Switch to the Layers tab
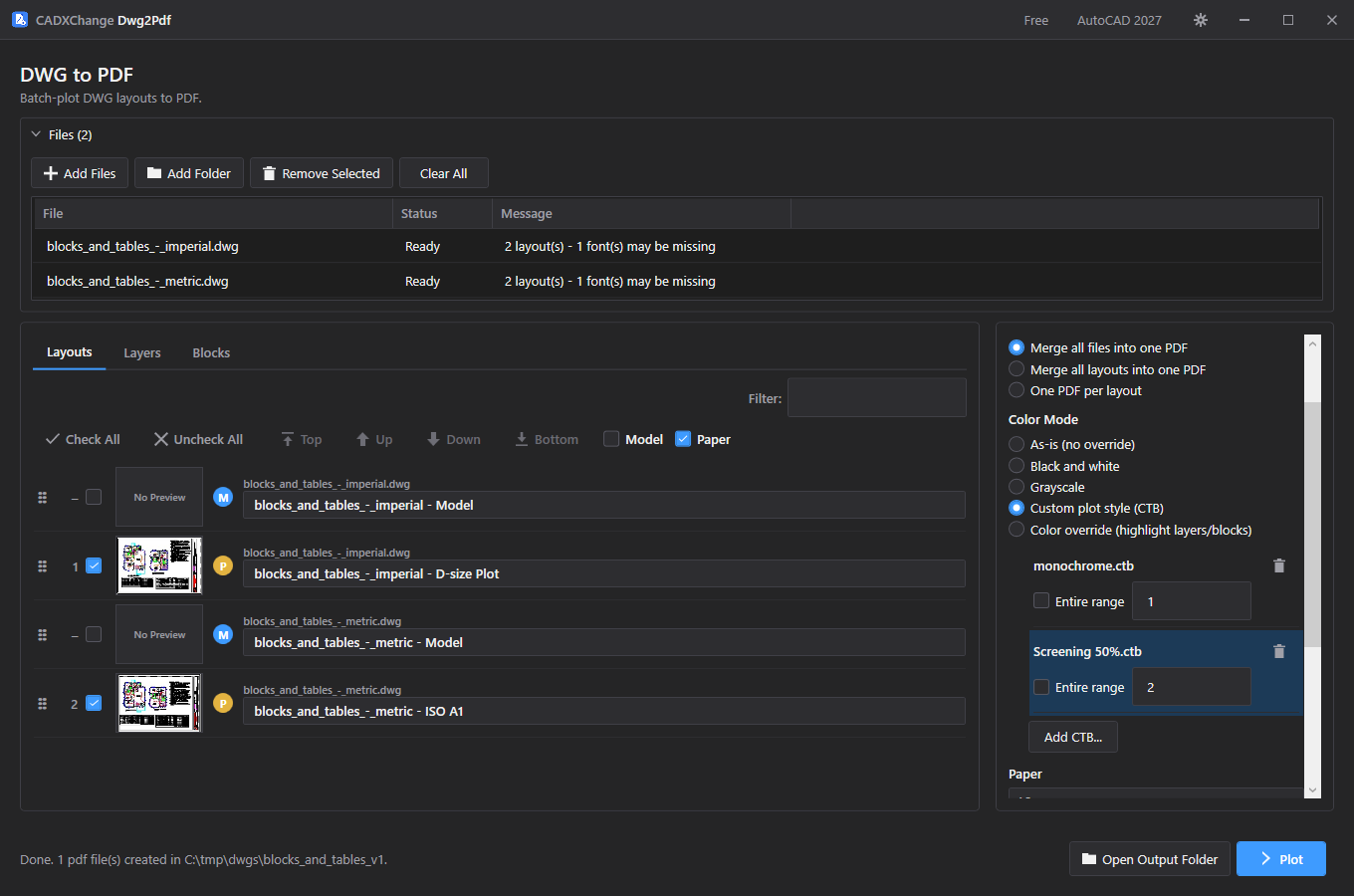This screenshot has height=896, width=1354. (142, 352)
